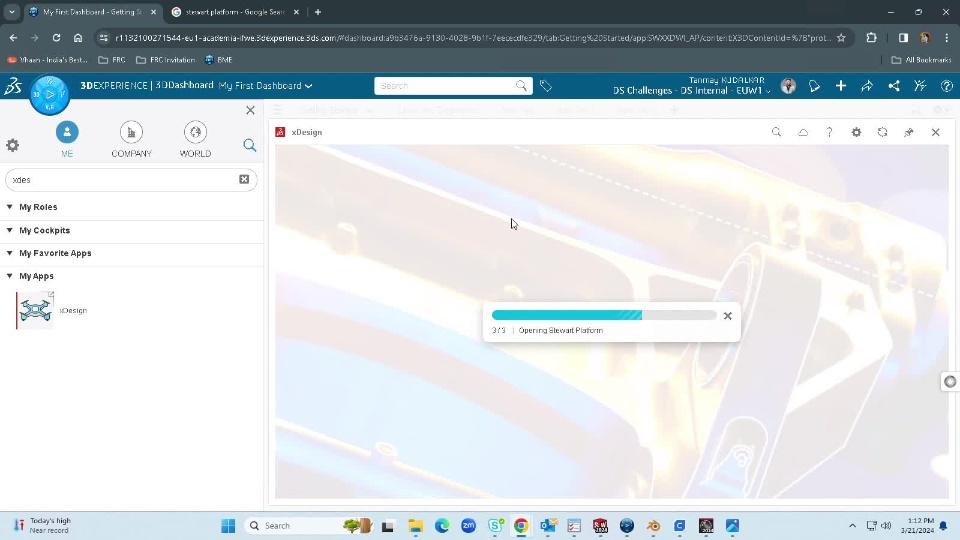Viewport: 960px width, 540px height.
Task: Open compass panel settings gear
Action: click(x=12, y=145)
